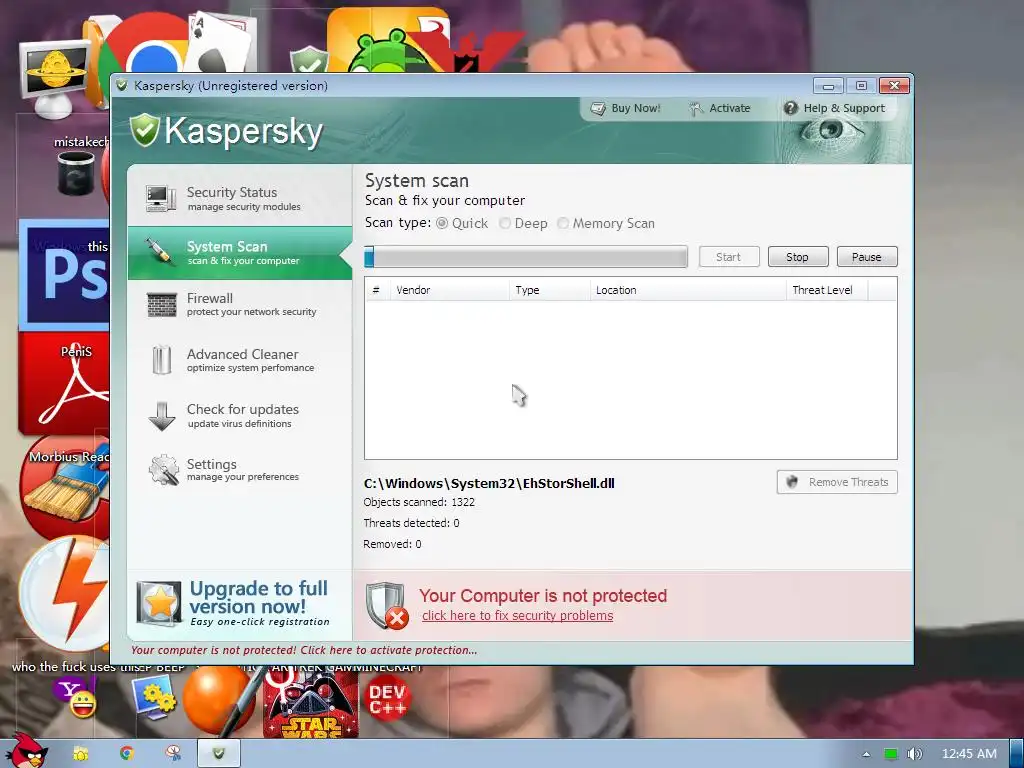The image size is (1024, 768).
Task: Open Firewall section
Action: (240, 304)
